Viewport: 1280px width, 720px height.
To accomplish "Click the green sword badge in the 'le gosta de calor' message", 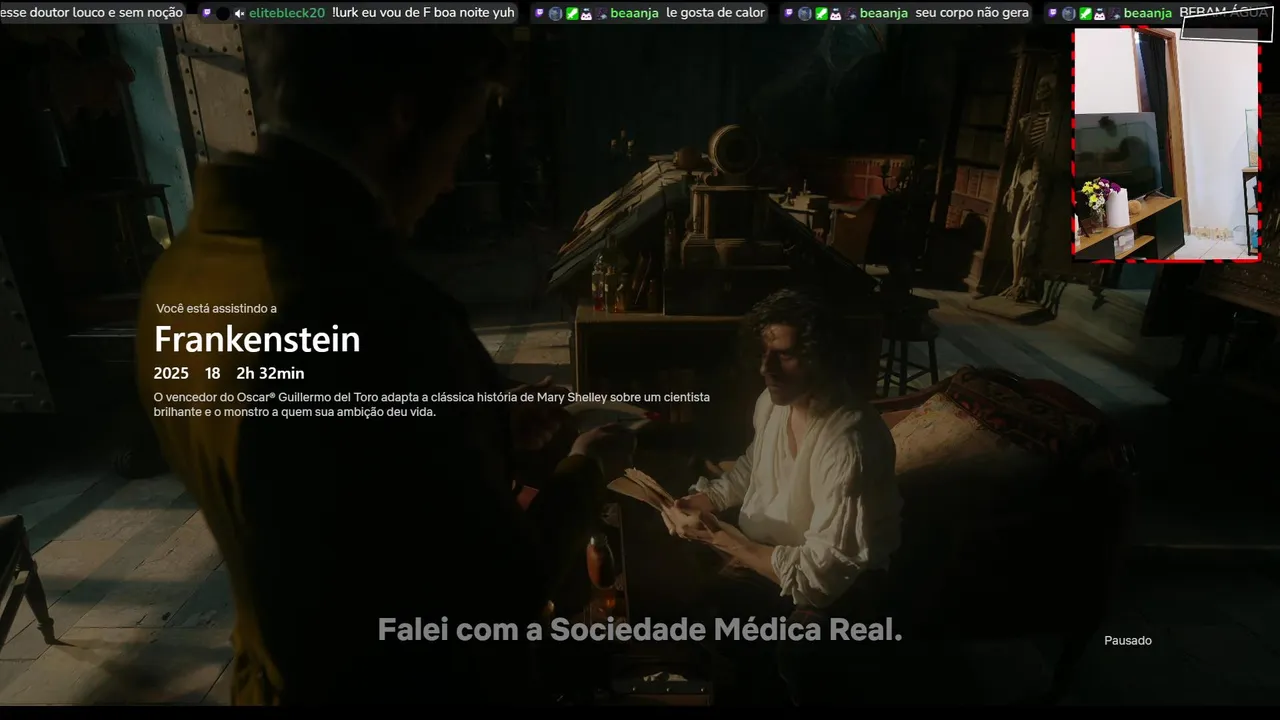I will point(572,14).
